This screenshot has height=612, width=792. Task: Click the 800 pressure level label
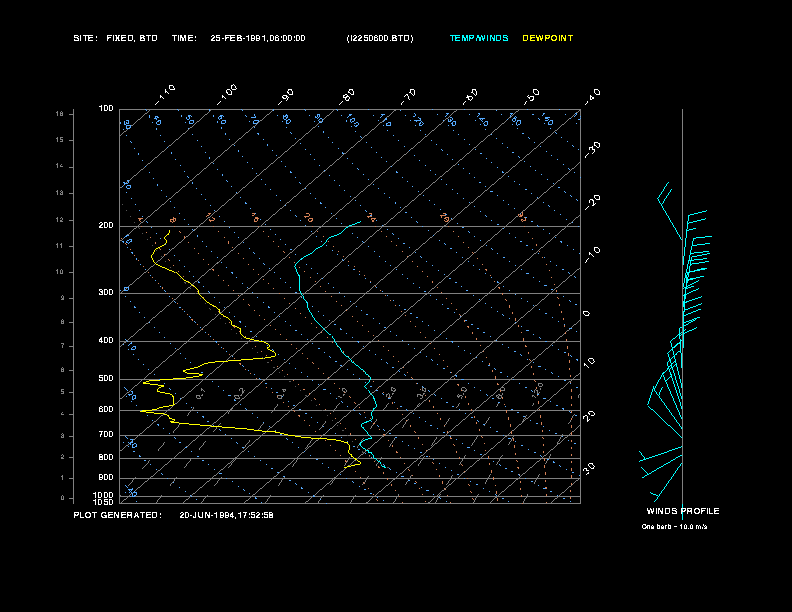[x=106, y=457]
